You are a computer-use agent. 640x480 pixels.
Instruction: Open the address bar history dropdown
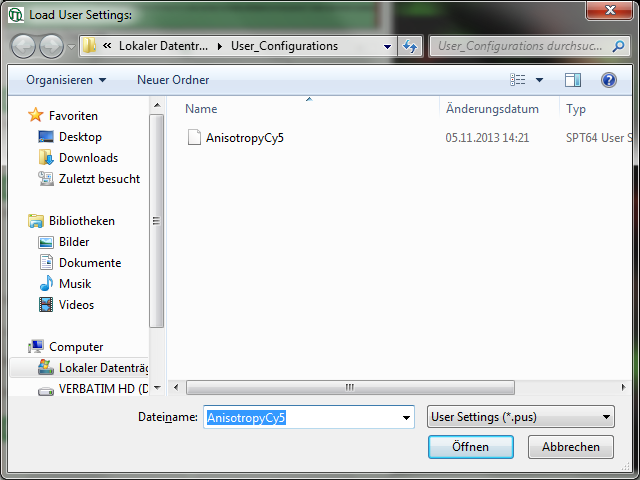[x=387, y=47]
